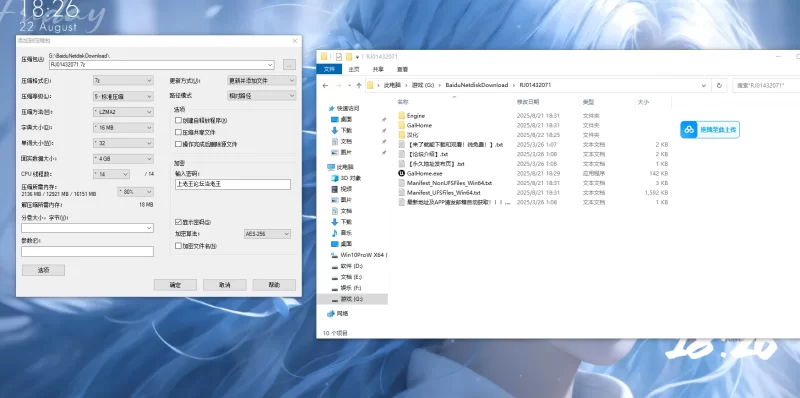Select the 汉化 folder icon

pos(402,135)
